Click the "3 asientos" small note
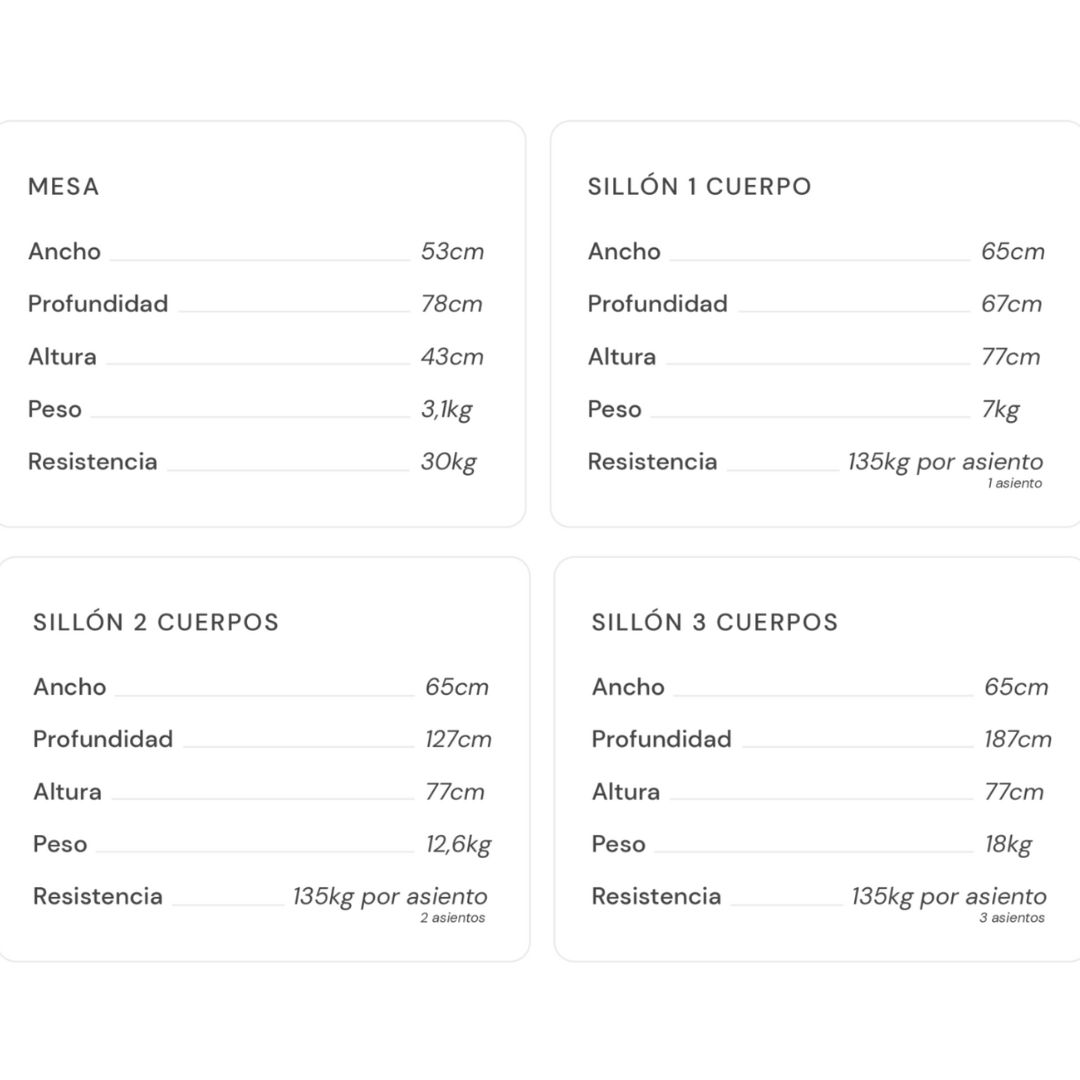 click(x=1011, y=918)
